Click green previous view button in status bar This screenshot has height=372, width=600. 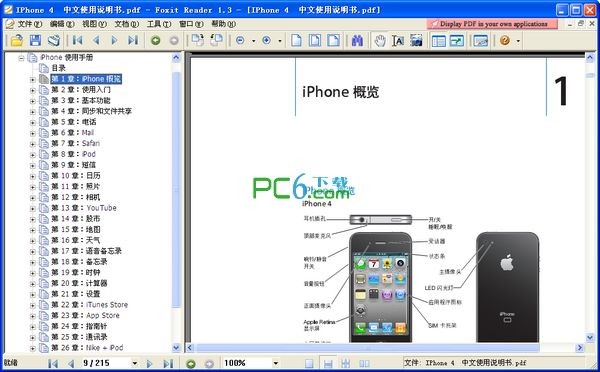coord(191,363)
